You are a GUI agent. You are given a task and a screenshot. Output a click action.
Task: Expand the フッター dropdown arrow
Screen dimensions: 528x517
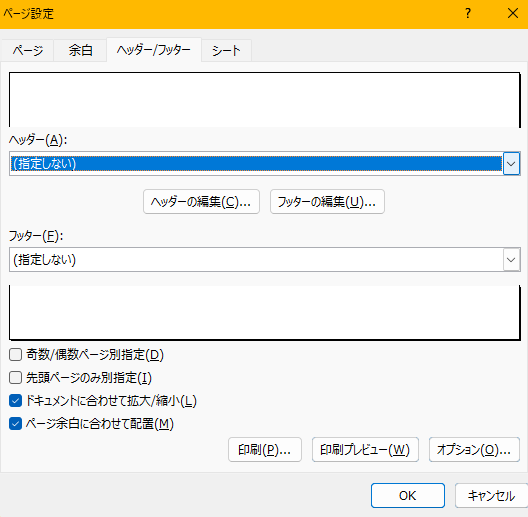(x=511, y=260)
